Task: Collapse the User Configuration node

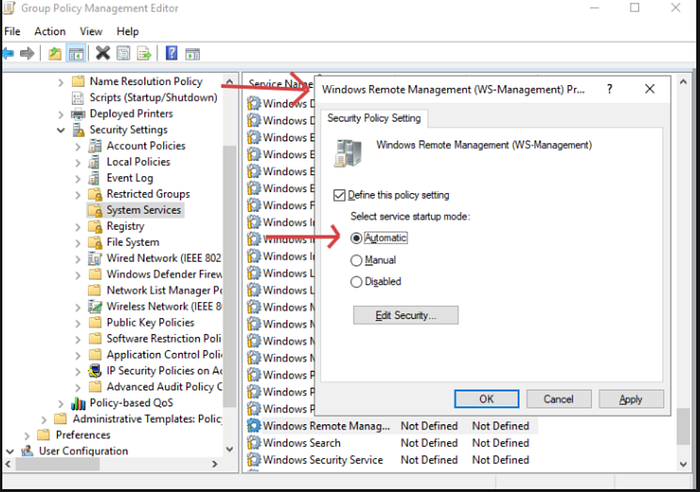Action: coord(10,451)
